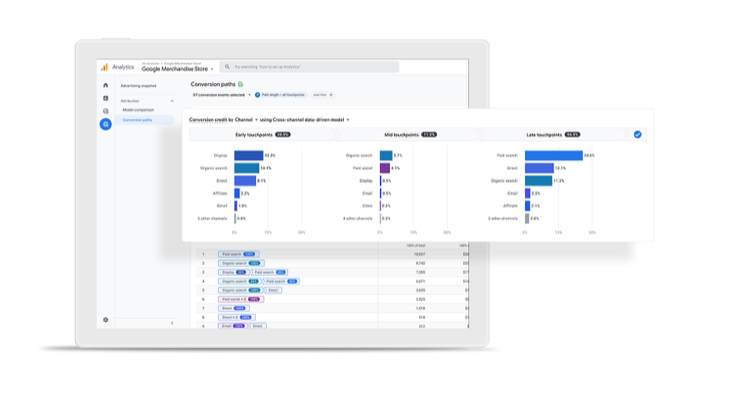Open Model comparison in the sidebar
The width and height of the screenshot is (751, 398).
138,110
